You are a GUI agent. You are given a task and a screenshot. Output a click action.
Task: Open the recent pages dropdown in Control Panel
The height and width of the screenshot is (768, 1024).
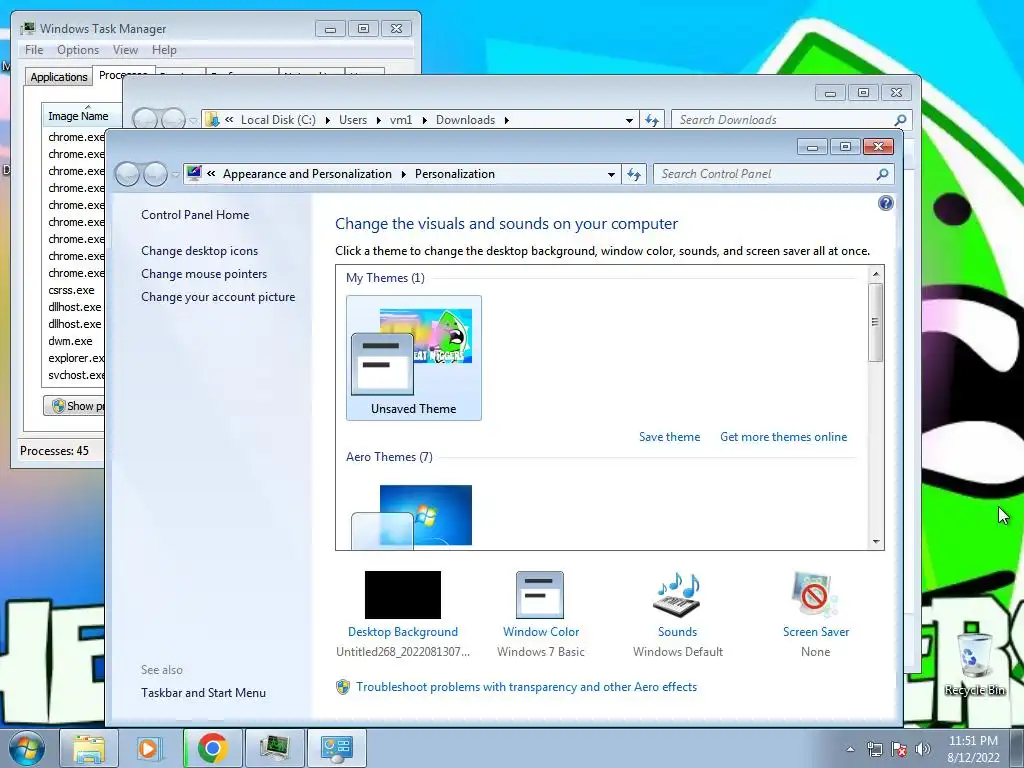[175, 174]
